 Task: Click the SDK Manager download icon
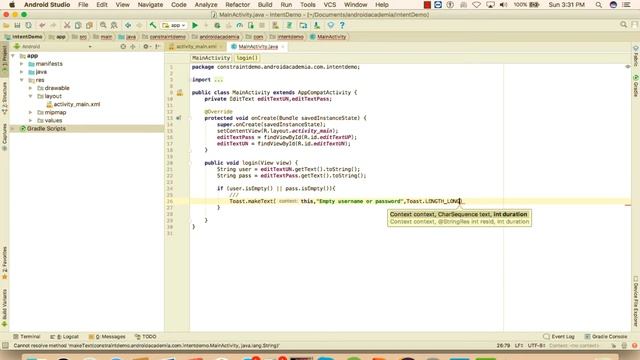[317, 25]
